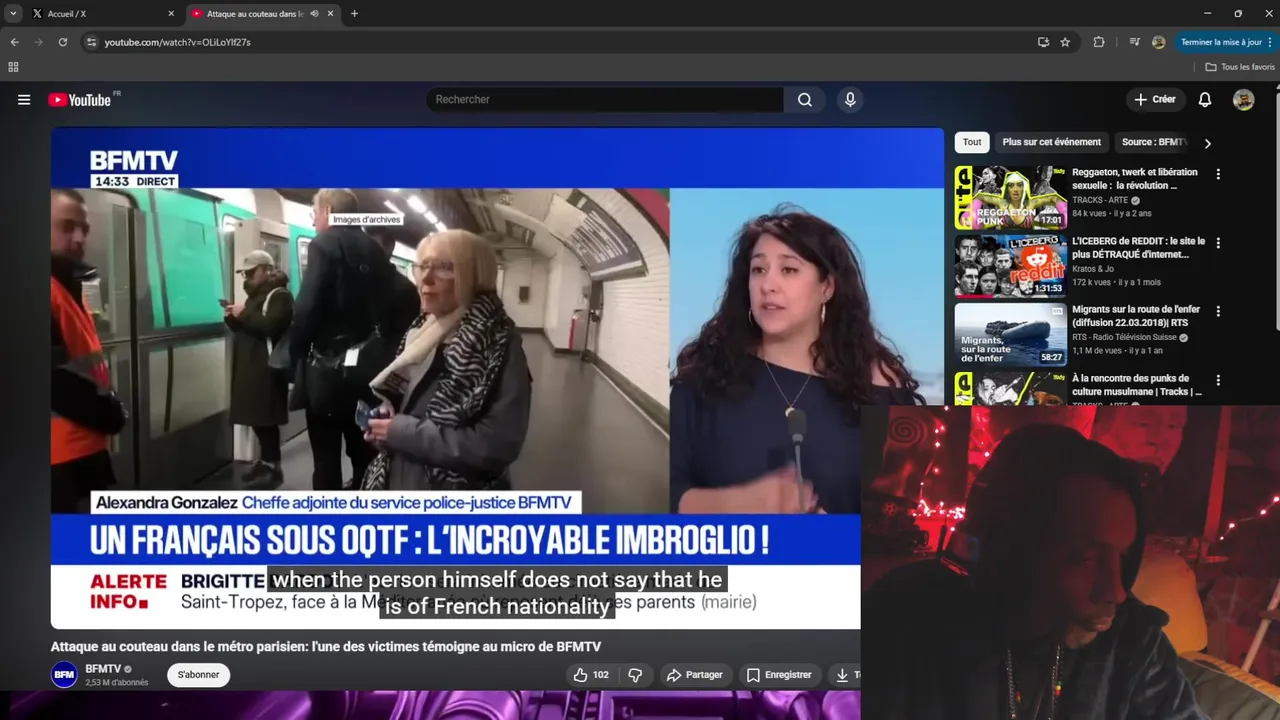Go to YouTube home via logo

click(x=80, y=100)
